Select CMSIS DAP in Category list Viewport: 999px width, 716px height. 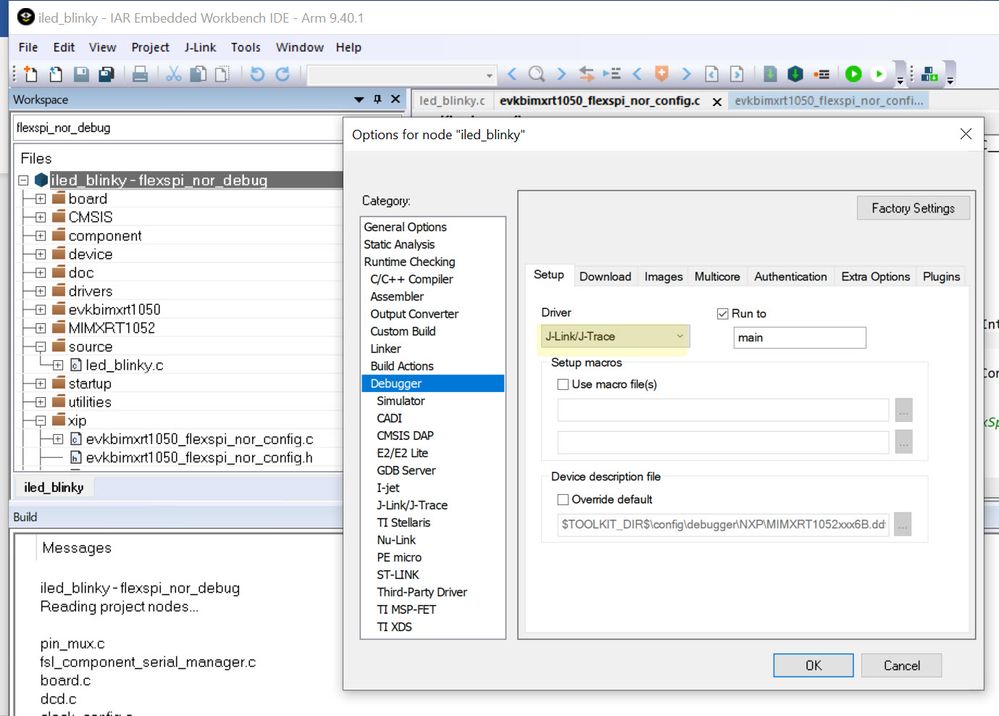(405, 436)
